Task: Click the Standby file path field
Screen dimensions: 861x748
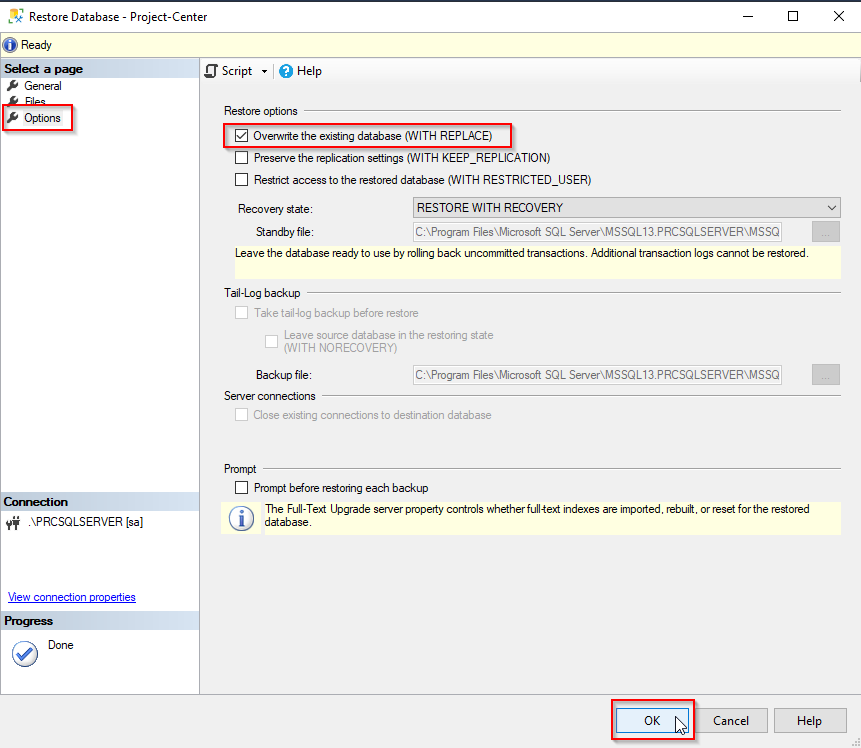Action: pyautogui.click(x=597, y=232)
